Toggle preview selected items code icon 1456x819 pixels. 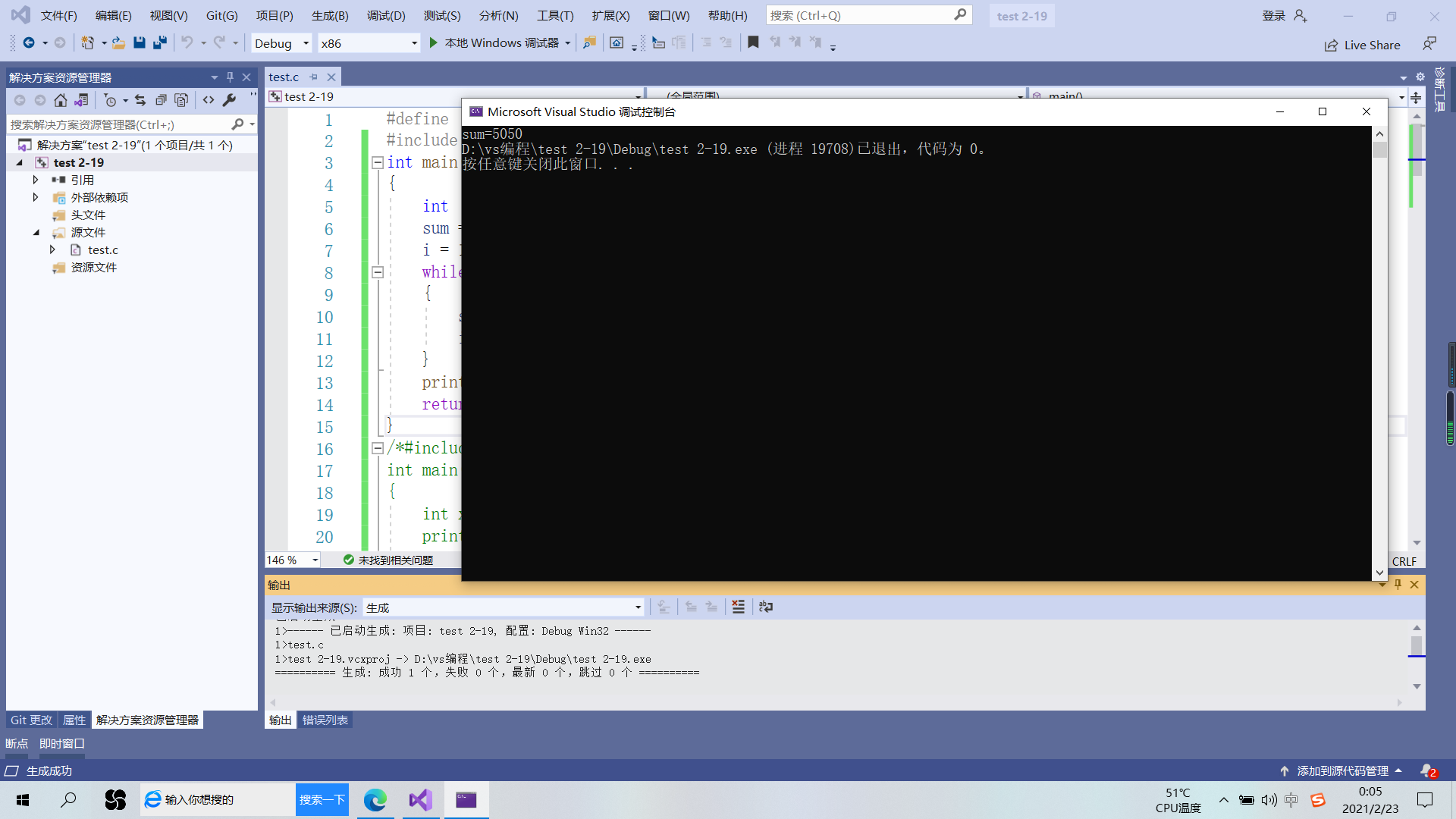pos(209,100)
